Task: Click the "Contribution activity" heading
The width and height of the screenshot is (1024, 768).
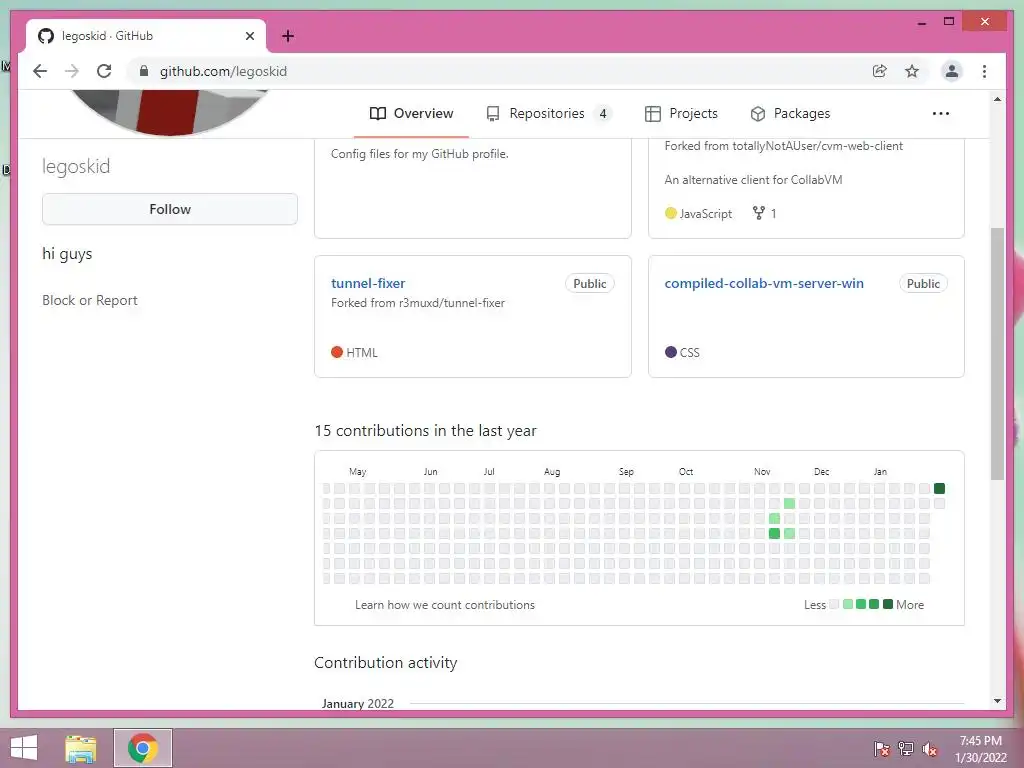Action: tap(386, 663)
